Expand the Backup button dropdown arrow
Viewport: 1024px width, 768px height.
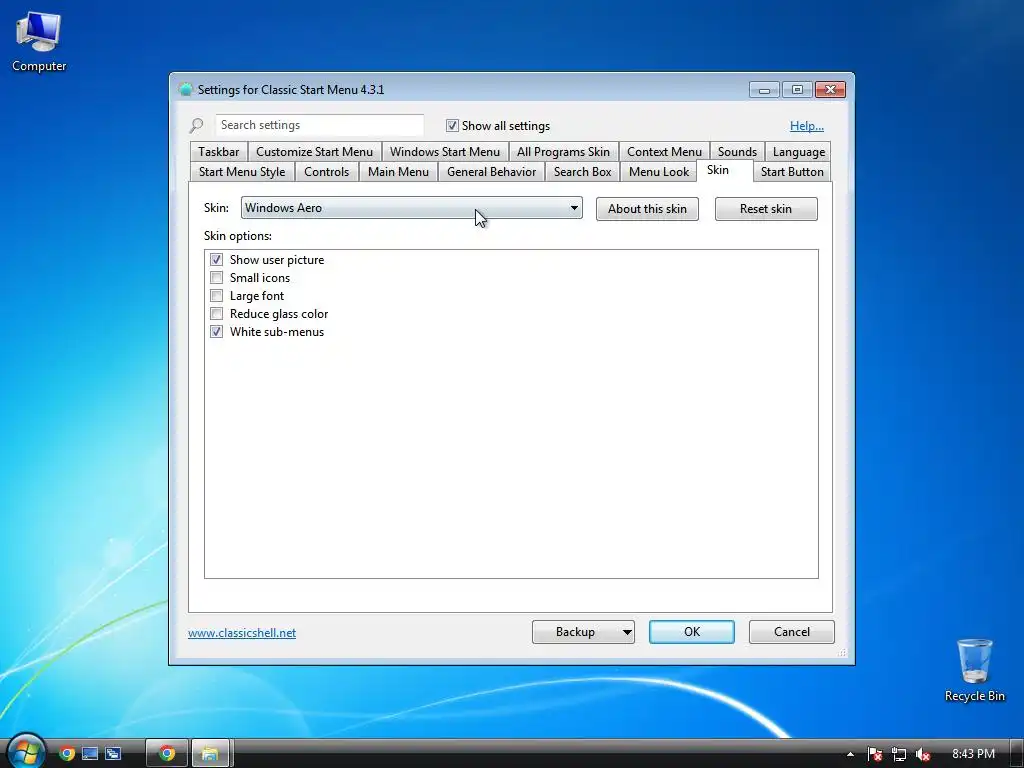tap(626, 632)
